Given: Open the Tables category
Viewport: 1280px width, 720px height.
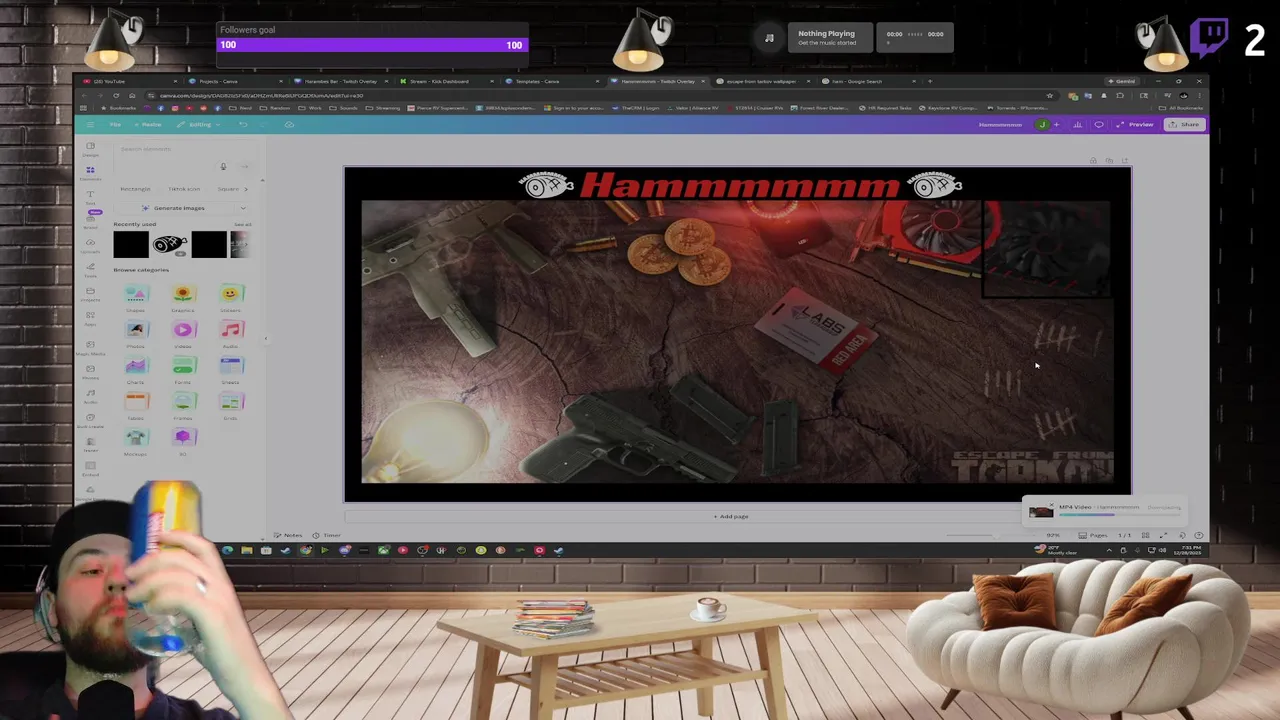Looking at the screenshot, I should [x=136, y=404].
